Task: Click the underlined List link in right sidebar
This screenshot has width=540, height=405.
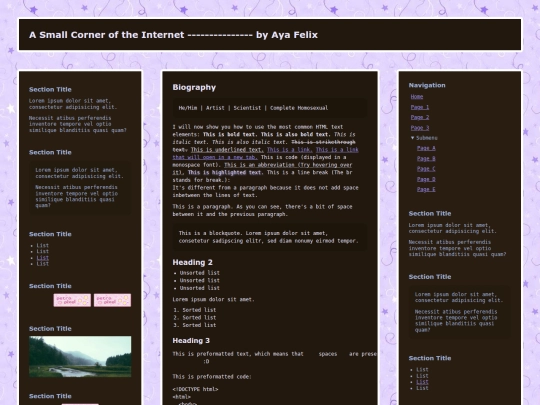Action: click(422, 382)
